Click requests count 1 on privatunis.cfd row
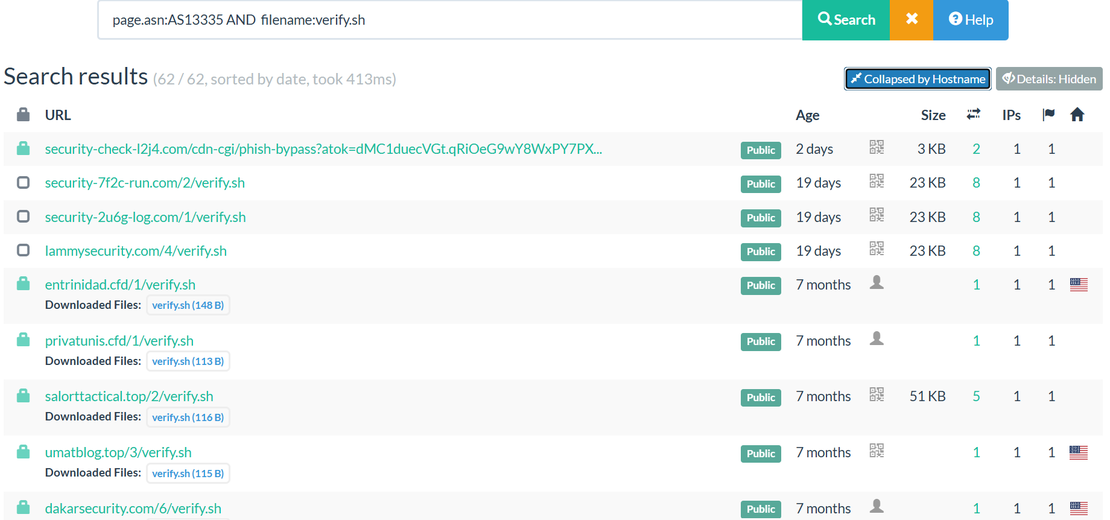 pyautogui.click(x=977, y=341)
